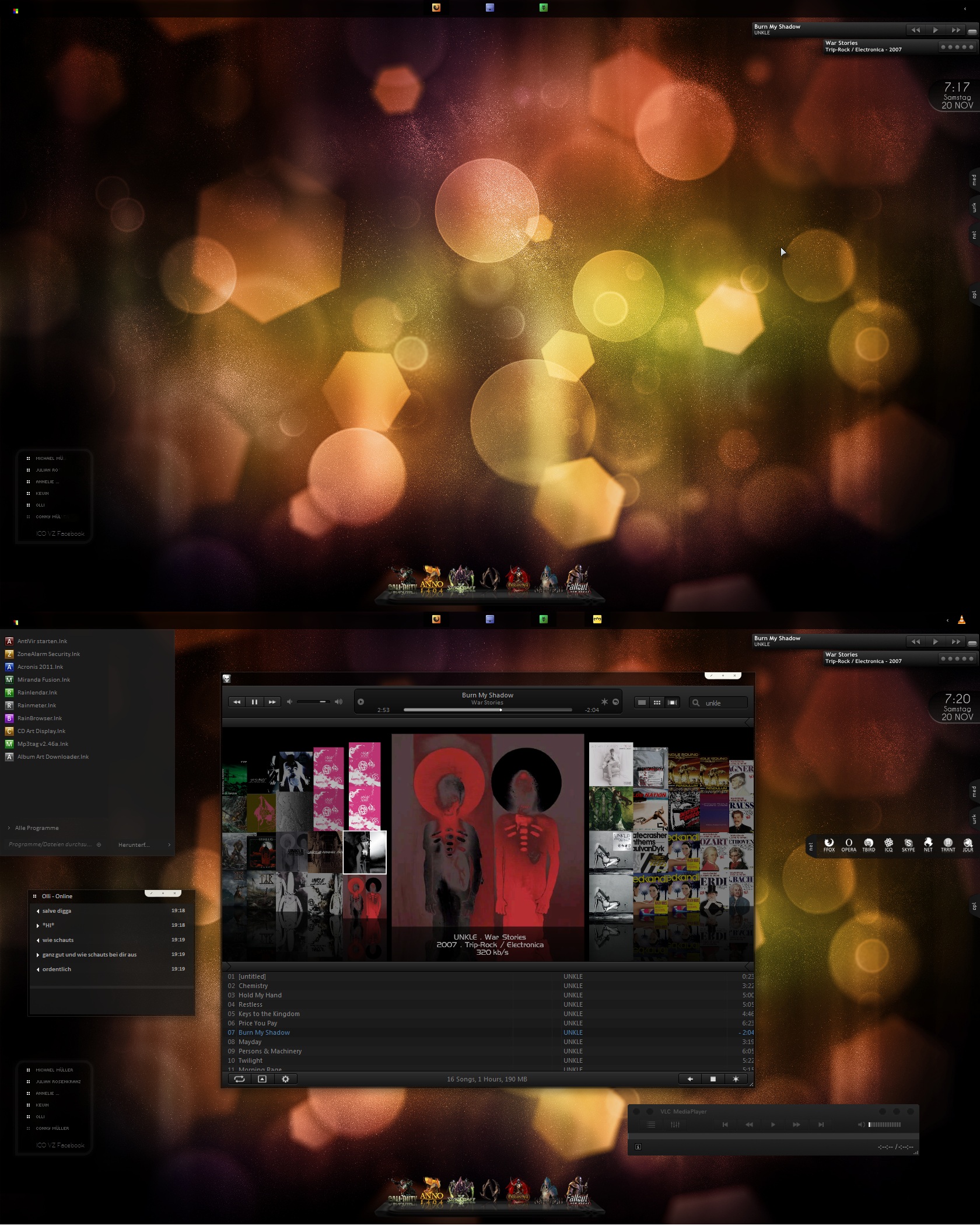Open the JULIAN ROSENKRANZ contact
The height and width of the screenshot is (1225, 980).
(58, 1082)
